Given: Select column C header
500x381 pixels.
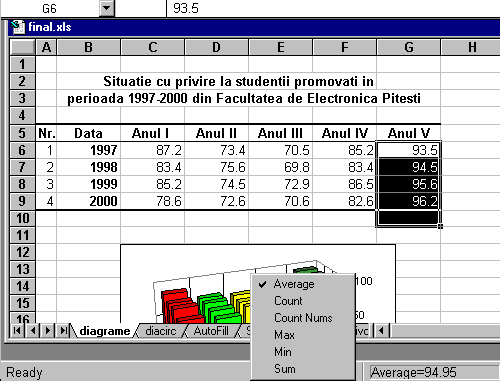Looking at the screenshot, I should (152, 47).
